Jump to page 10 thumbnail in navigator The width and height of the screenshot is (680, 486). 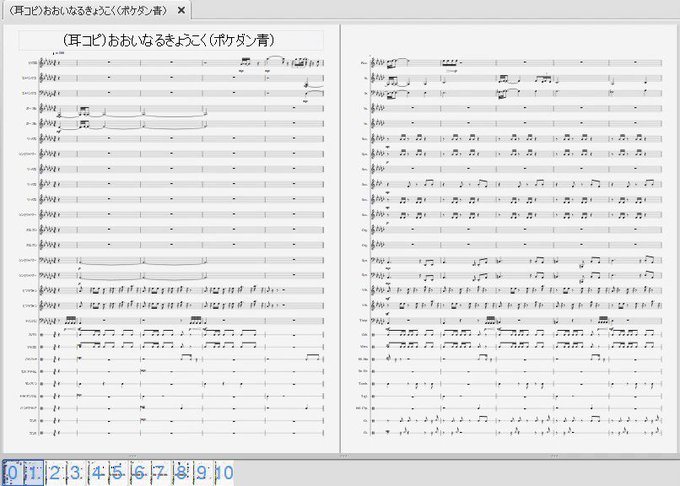[224, 473]
